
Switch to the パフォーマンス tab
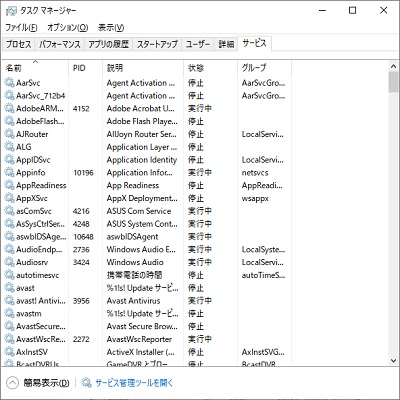[60, 44]
